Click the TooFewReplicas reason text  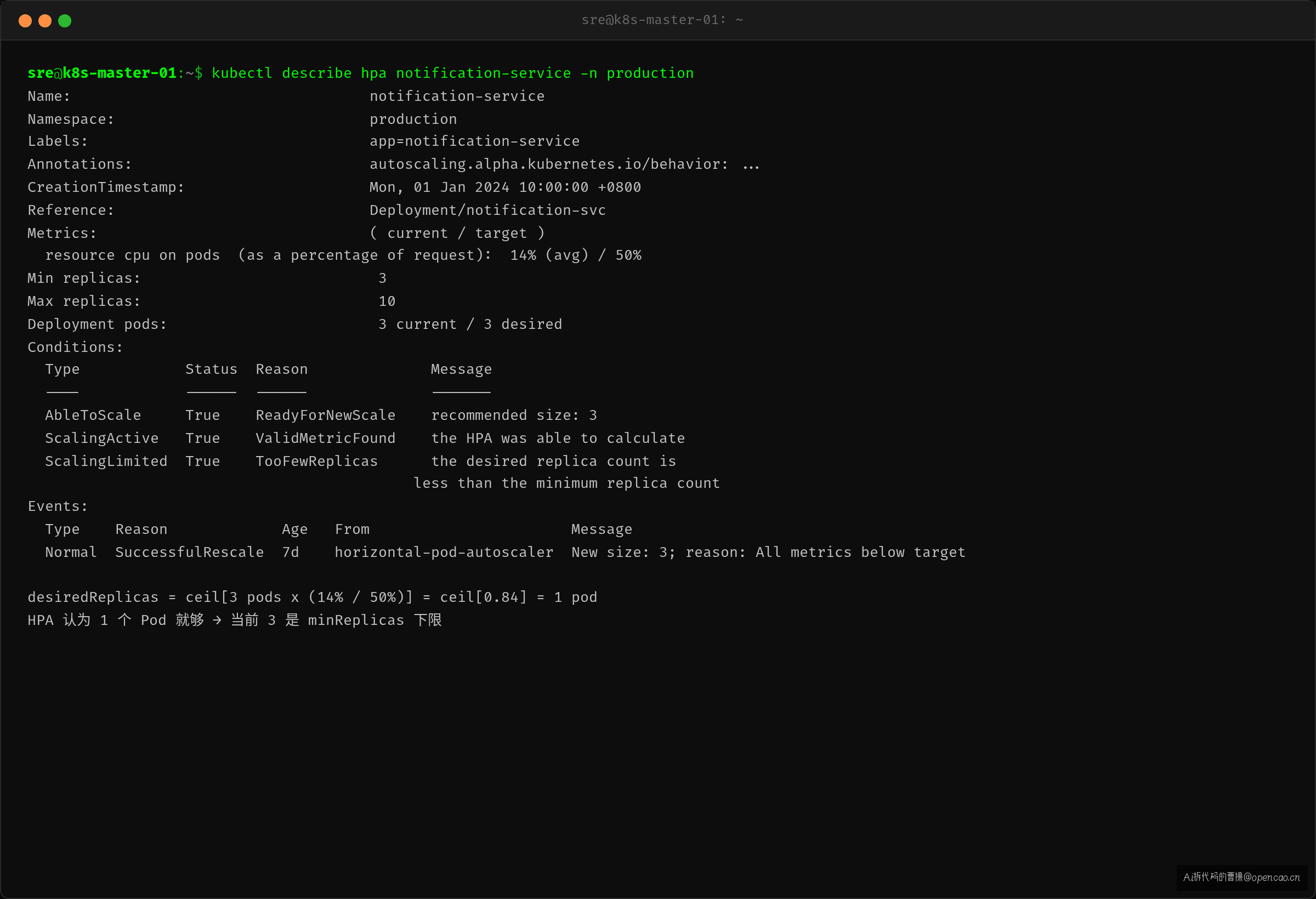click(x=316, y=462)
